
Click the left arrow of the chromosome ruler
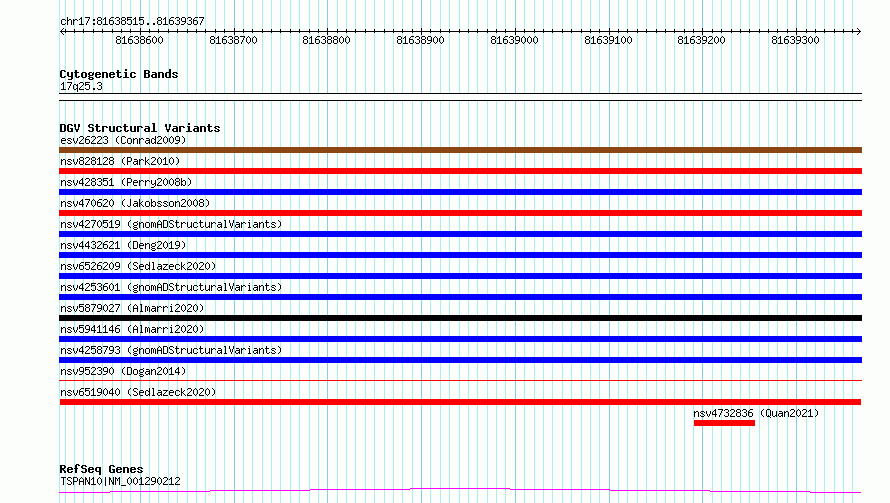62,31
